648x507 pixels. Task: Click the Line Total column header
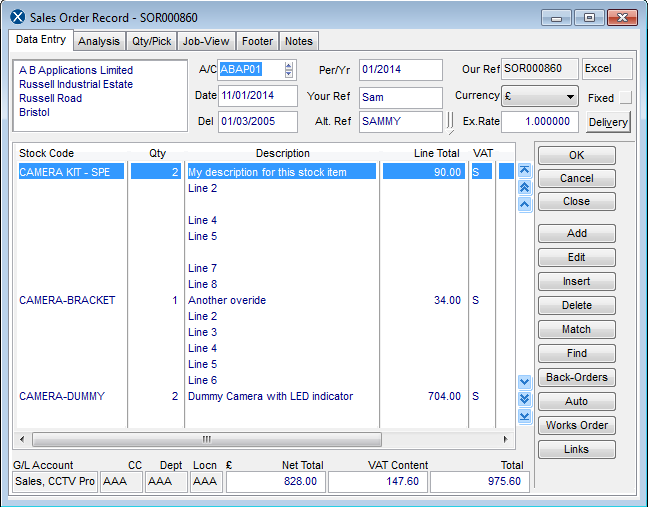(x=436, y=153)
